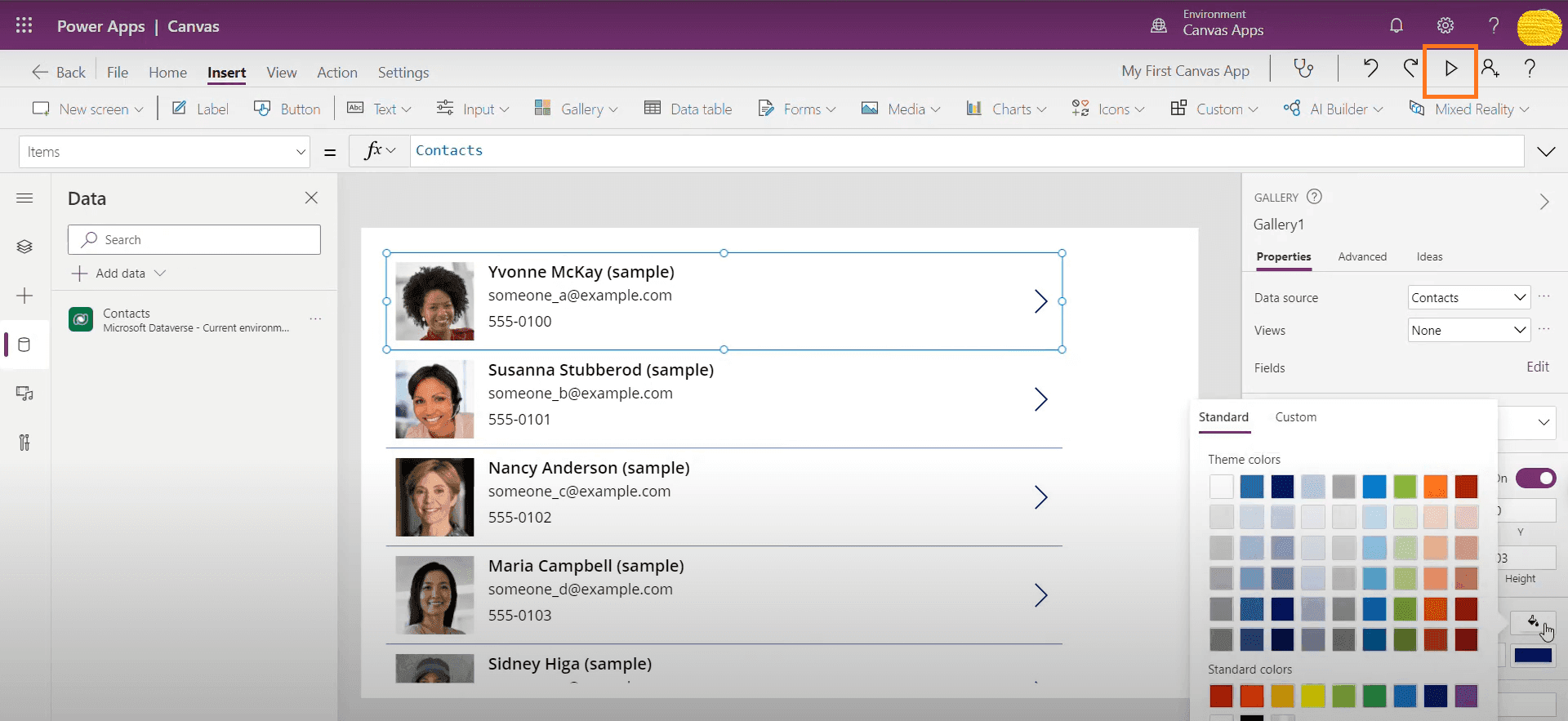Open the Items property selector dropdown
The width and height of the screenshot is (1568, 721).
point(164,152)
